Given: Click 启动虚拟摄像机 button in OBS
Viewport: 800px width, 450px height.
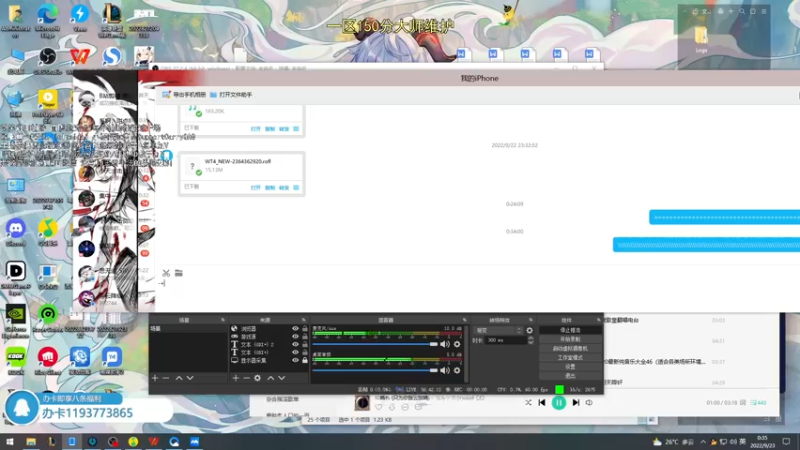Looking at the screenshot, I should click(x=570, y=348).
